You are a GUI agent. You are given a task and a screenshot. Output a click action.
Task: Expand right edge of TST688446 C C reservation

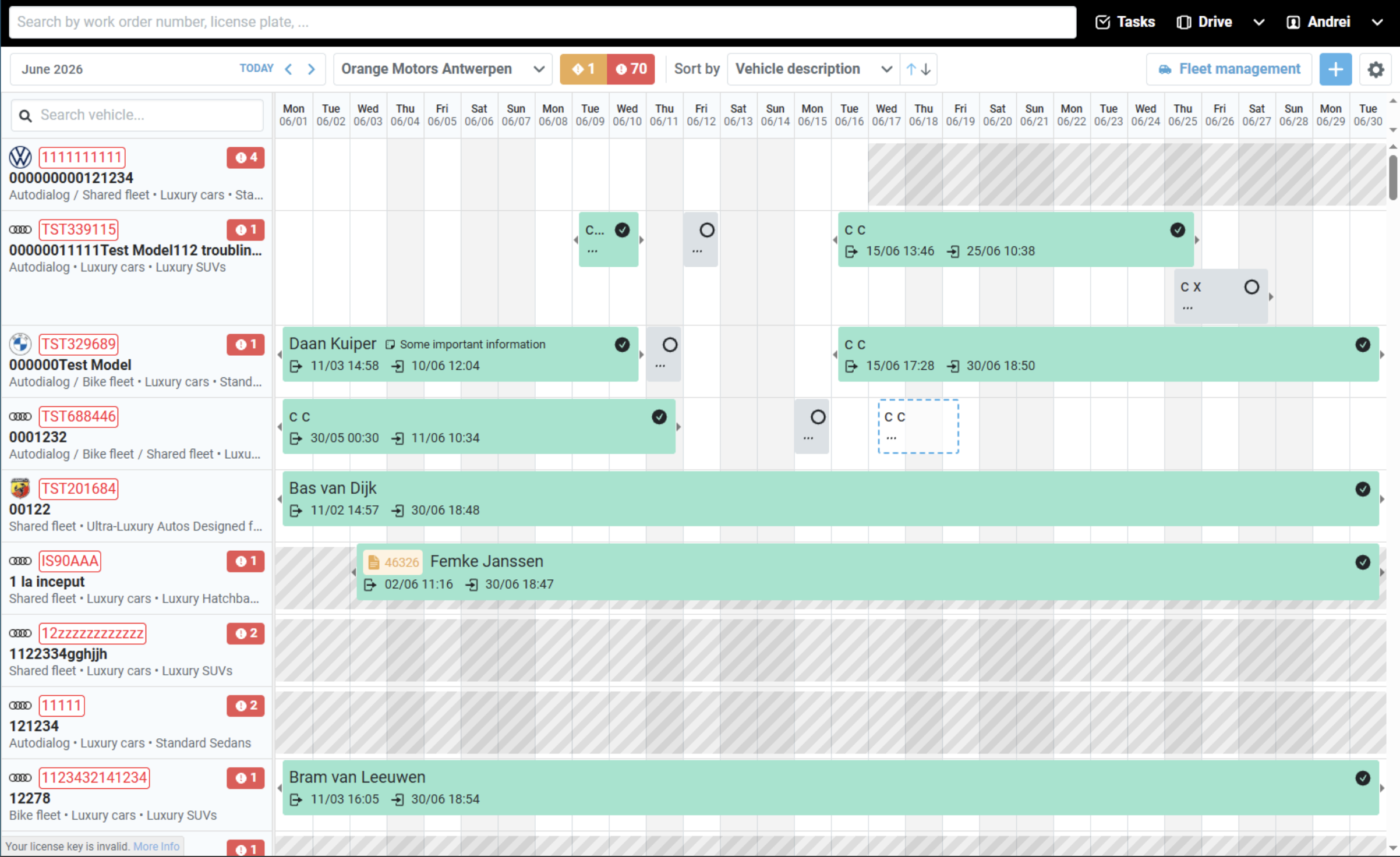[x=678, y=427]
